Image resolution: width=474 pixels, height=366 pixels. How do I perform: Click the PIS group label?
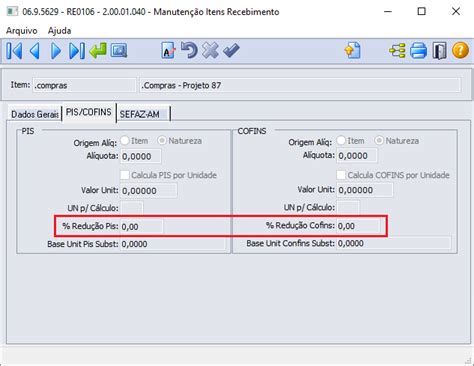coord(28,131)
